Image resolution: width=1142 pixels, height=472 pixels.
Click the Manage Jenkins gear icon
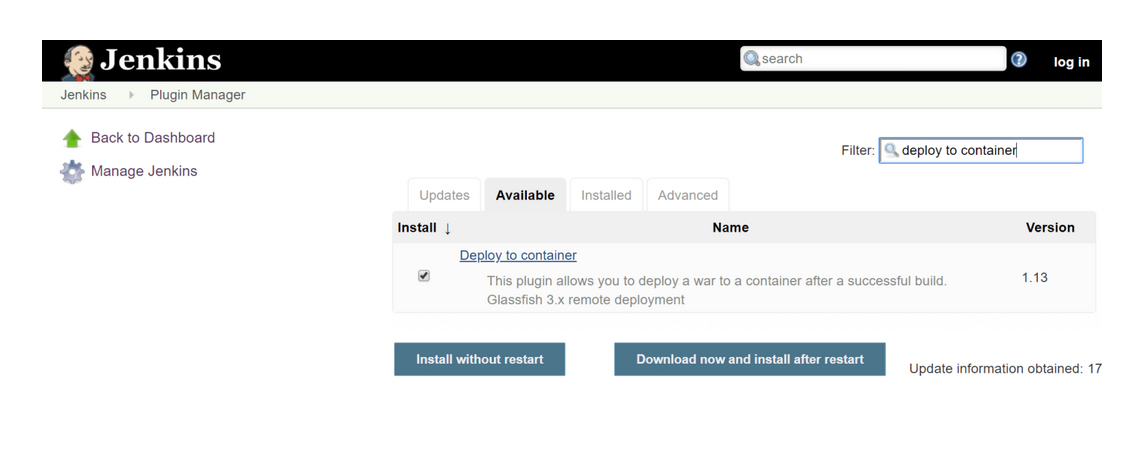click(x=71, y=172)
